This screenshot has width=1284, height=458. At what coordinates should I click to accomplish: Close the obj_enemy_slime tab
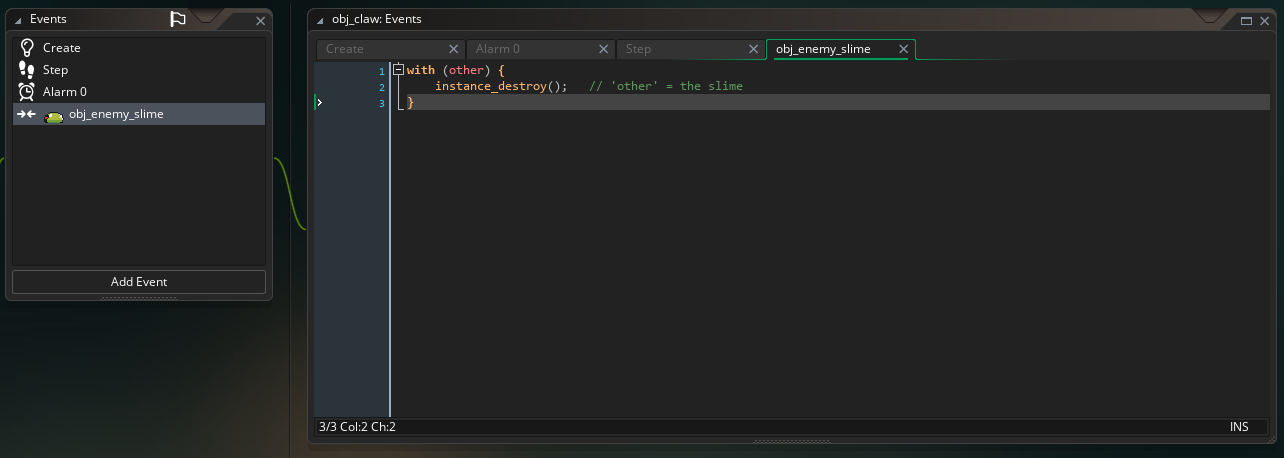coord(904,49)
